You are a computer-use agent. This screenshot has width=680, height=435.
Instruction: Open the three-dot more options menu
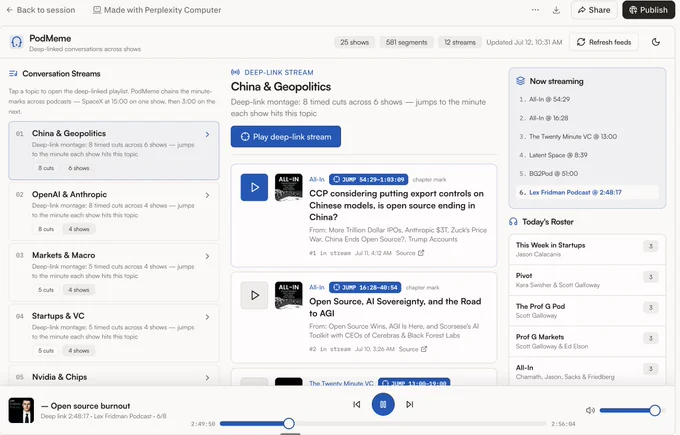tap(535, 10)
